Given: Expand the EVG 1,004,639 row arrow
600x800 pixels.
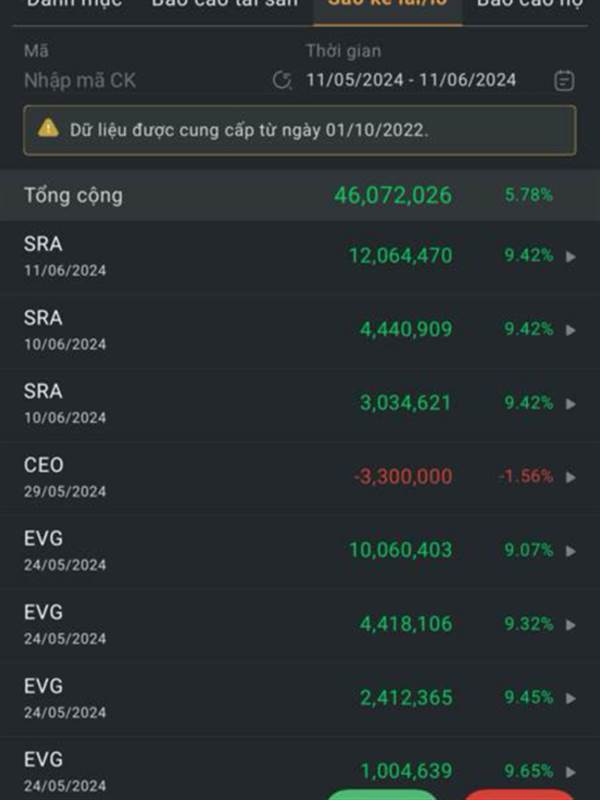Looking at the screenshot, I should click(x=571, y=772).
